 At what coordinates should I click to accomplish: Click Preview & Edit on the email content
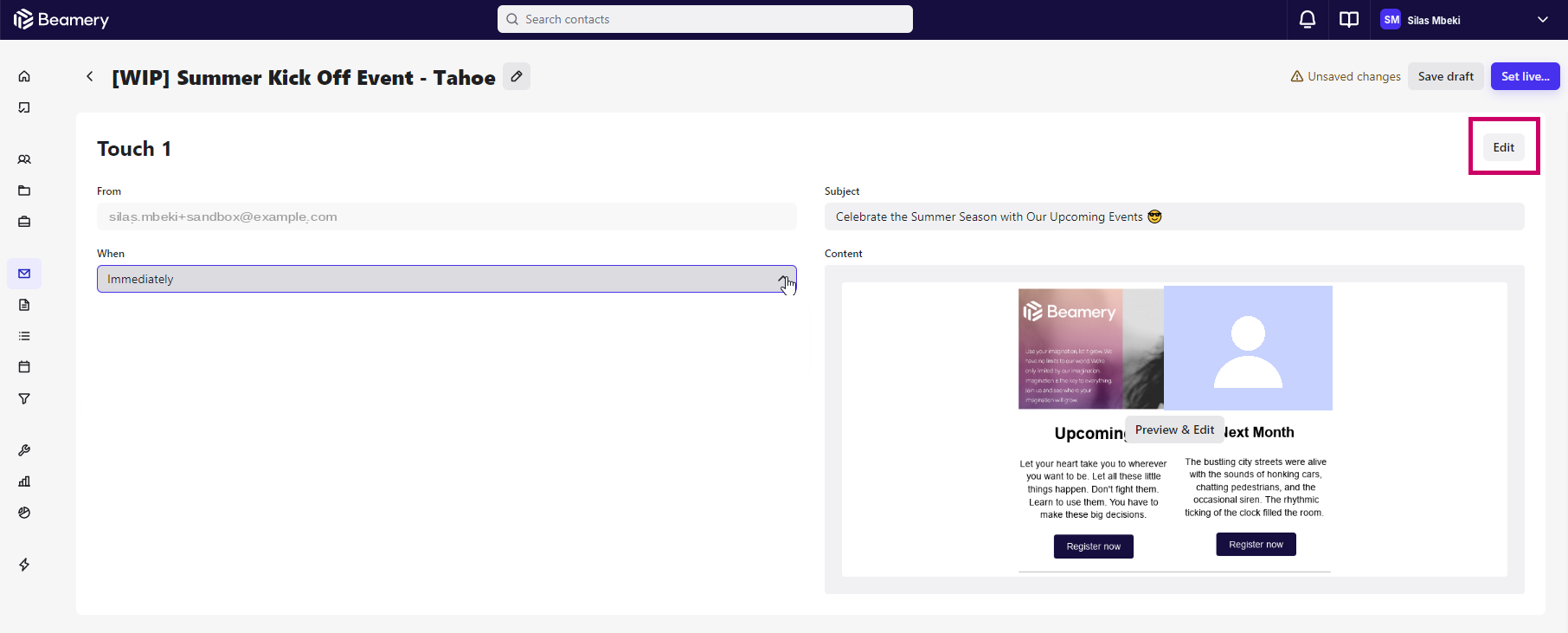point(1174,430)
